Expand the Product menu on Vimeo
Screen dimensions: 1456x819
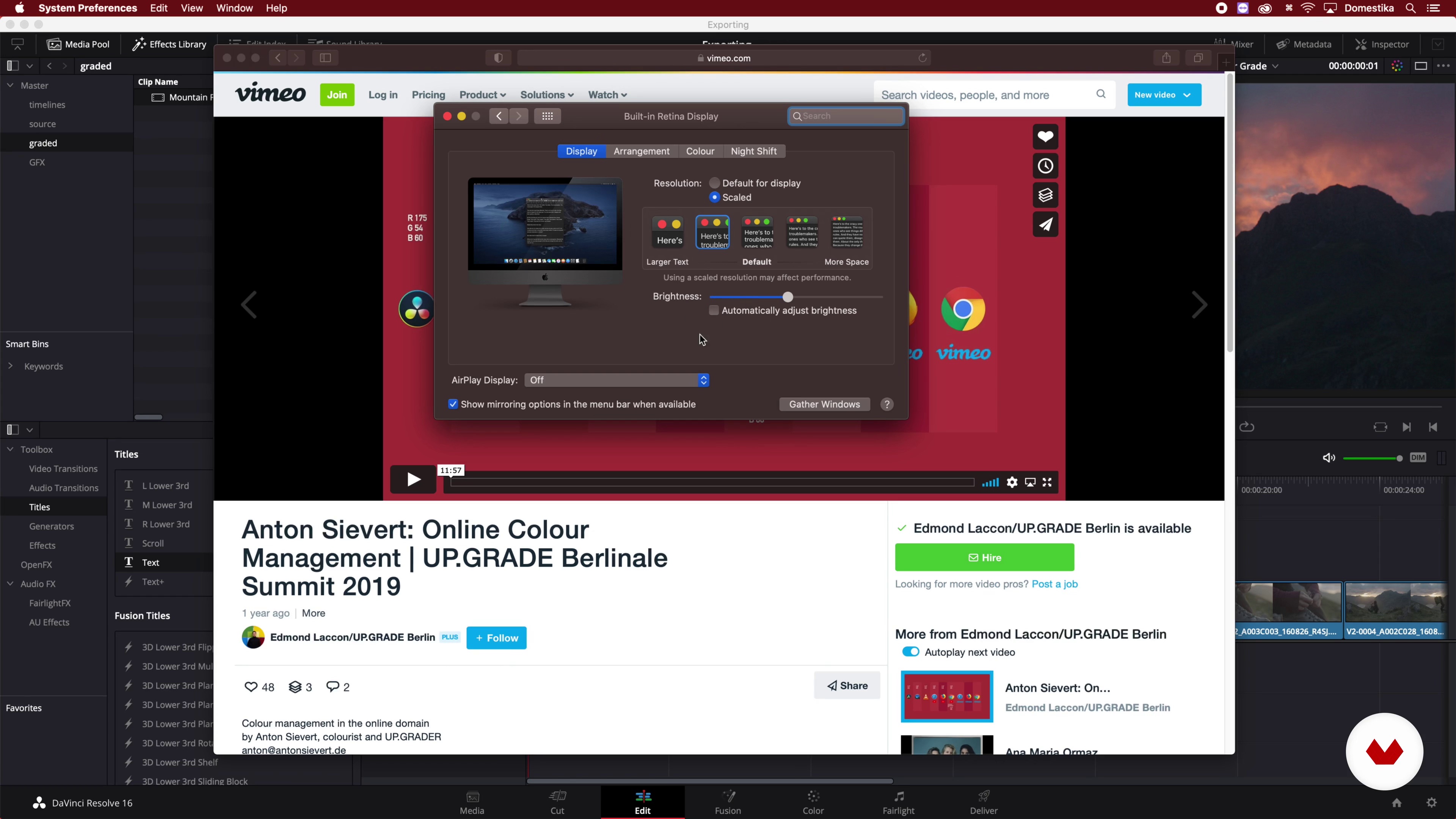[482, 95]
